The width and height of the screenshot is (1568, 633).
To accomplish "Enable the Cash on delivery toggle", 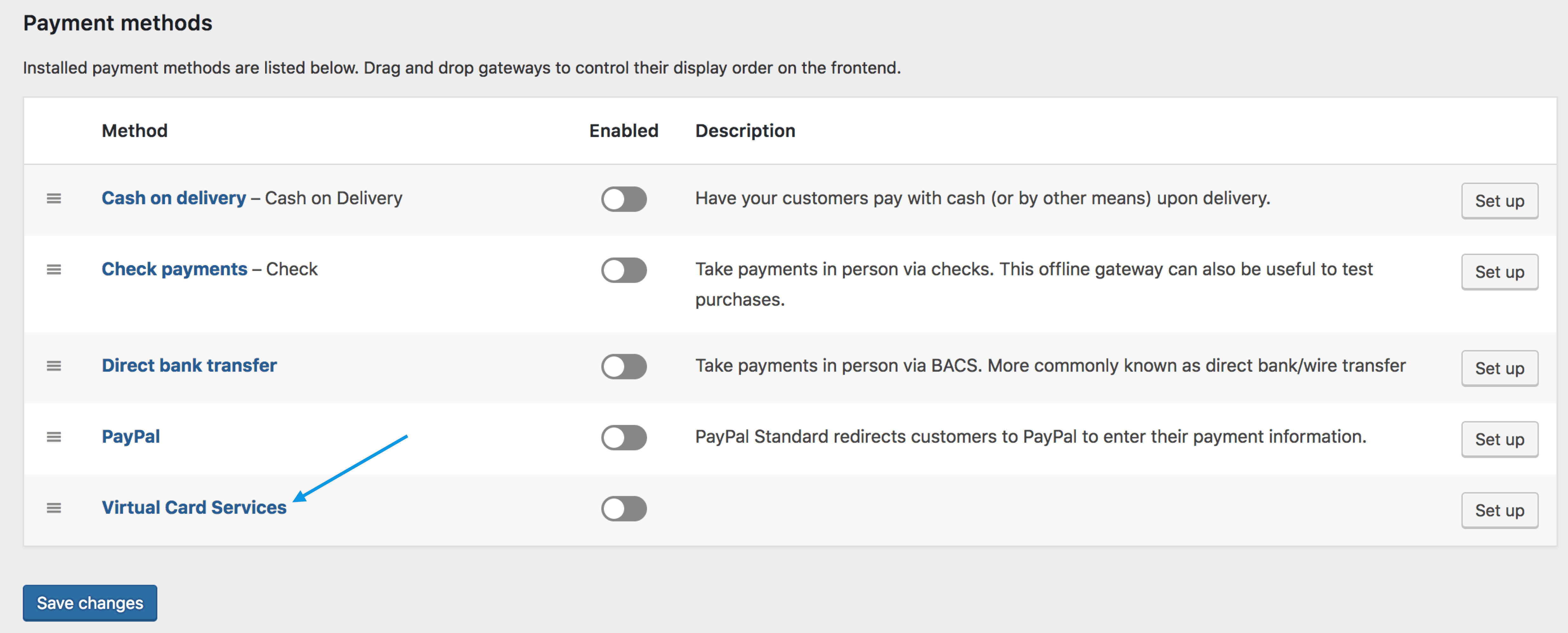I will [x=624, y=199].
